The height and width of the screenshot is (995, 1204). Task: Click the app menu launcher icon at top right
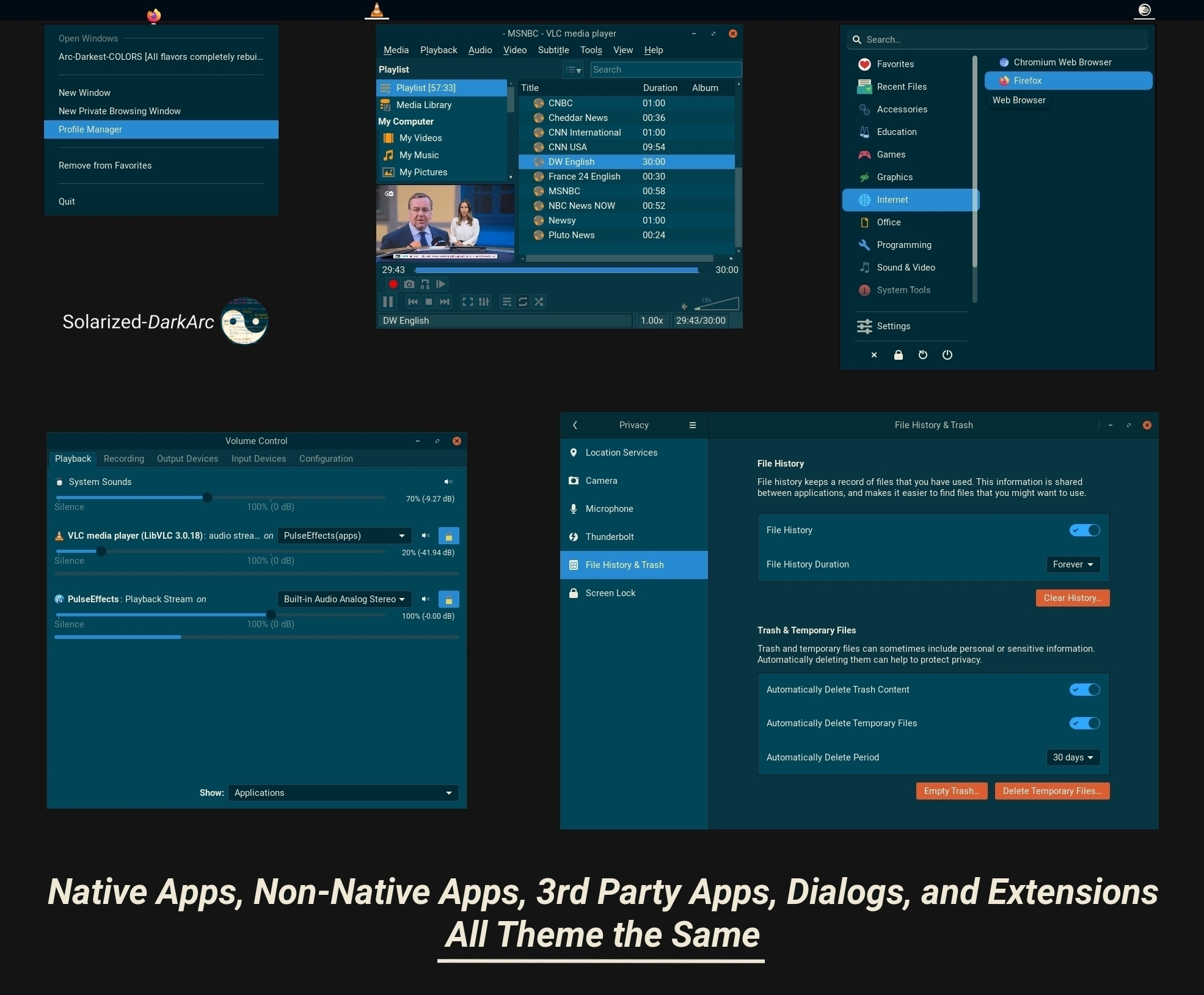tap(1145, 10)
